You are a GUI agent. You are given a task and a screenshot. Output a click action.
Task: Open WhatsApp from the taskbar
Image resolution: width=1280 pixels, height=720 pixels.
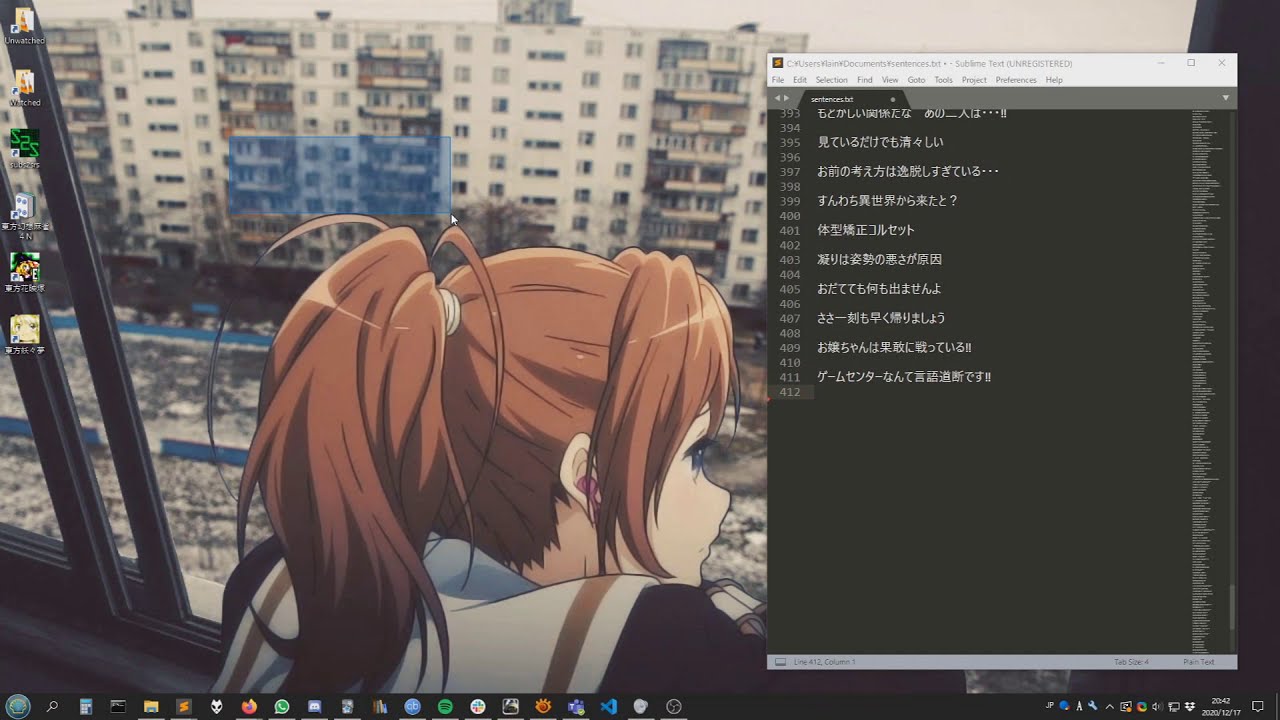pos(282,706)
